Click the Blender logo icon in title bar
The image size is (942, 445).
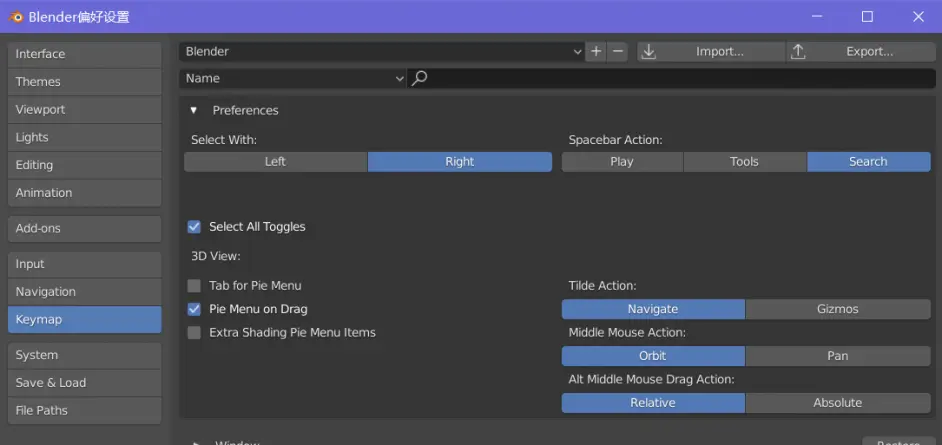point(16,17)
